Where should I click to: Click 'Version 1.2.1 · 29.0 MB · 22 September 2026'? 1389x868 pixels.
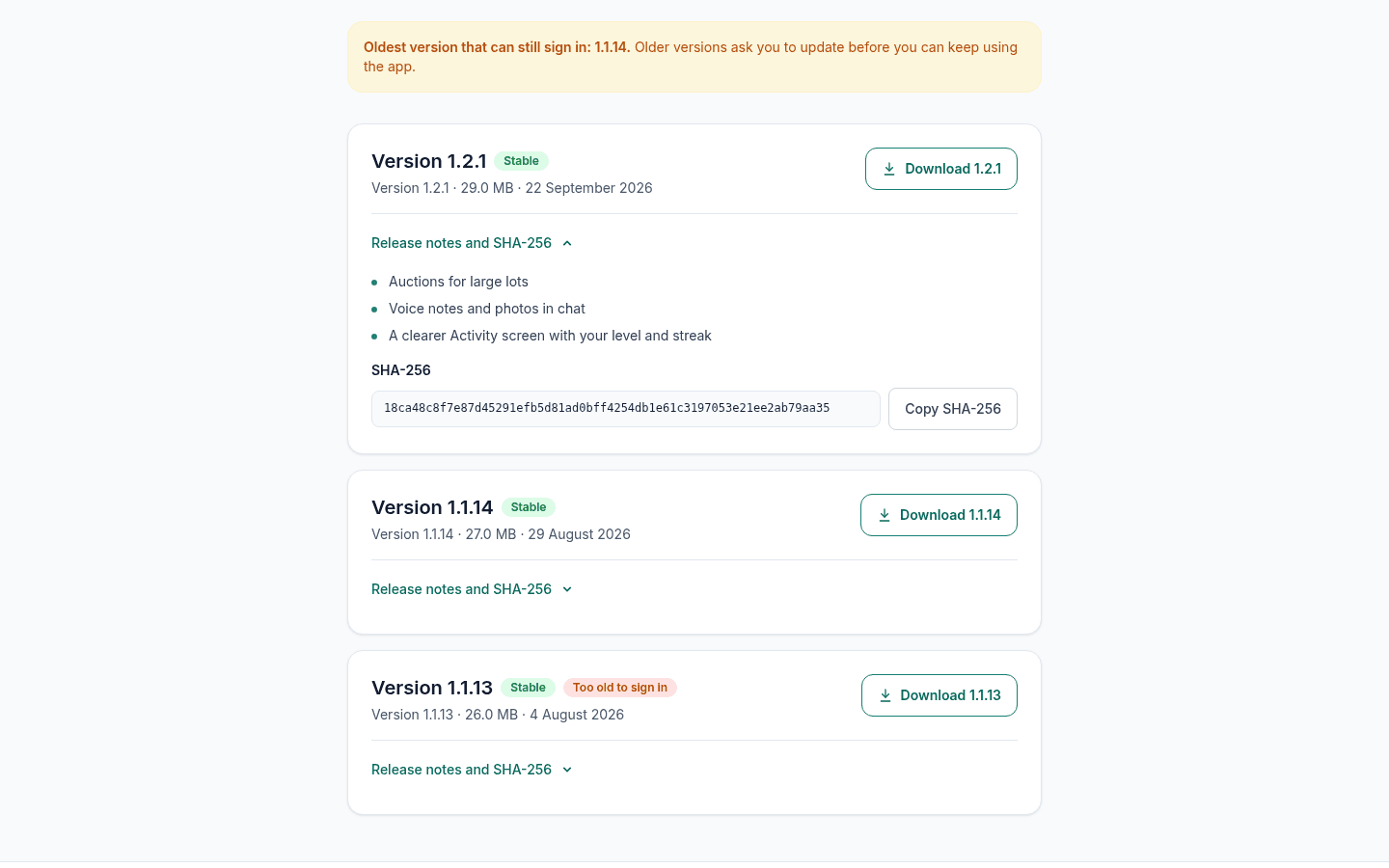click(x=512, y=188)
